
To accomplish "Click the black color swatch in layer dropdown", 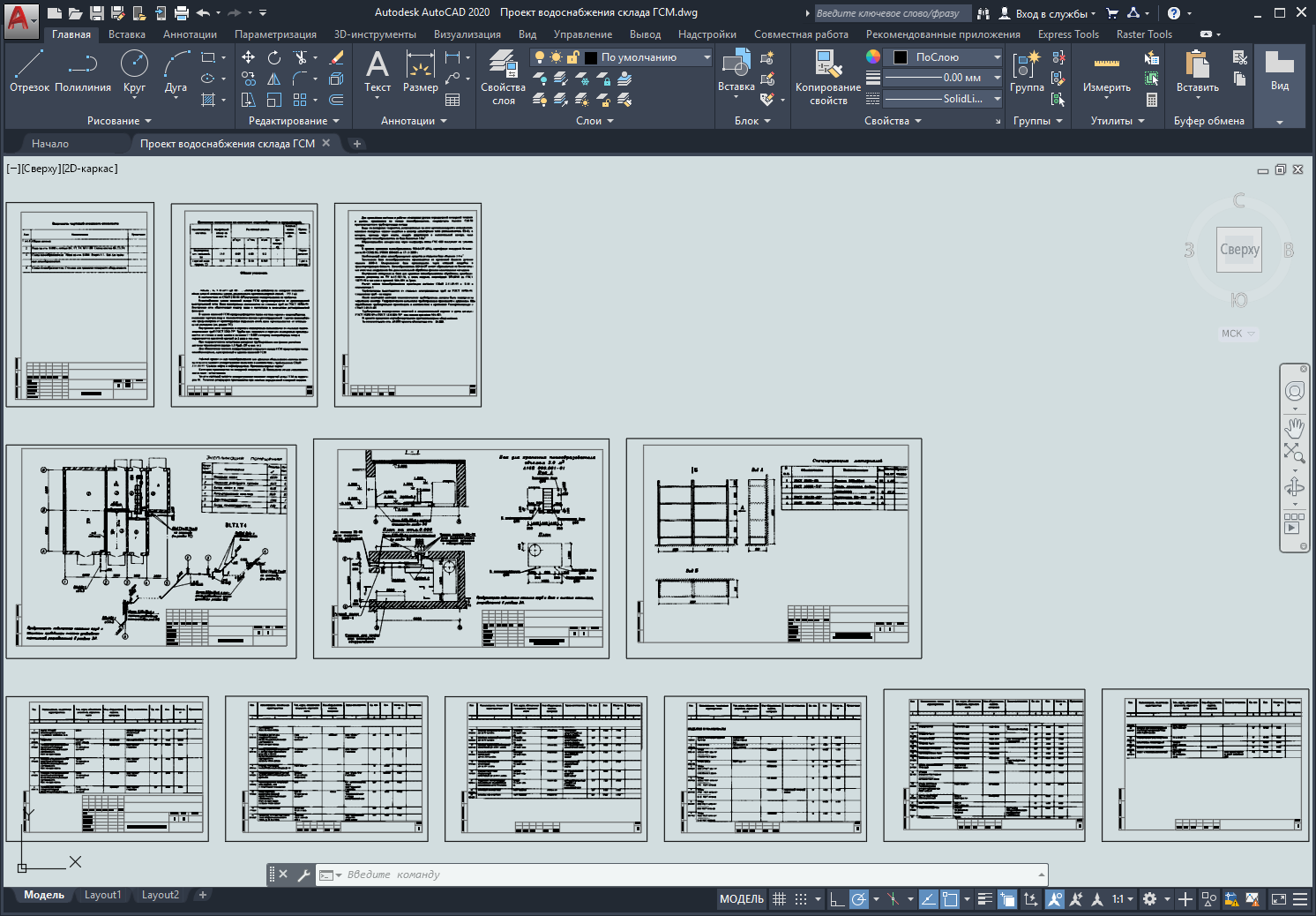I will 591,57.
